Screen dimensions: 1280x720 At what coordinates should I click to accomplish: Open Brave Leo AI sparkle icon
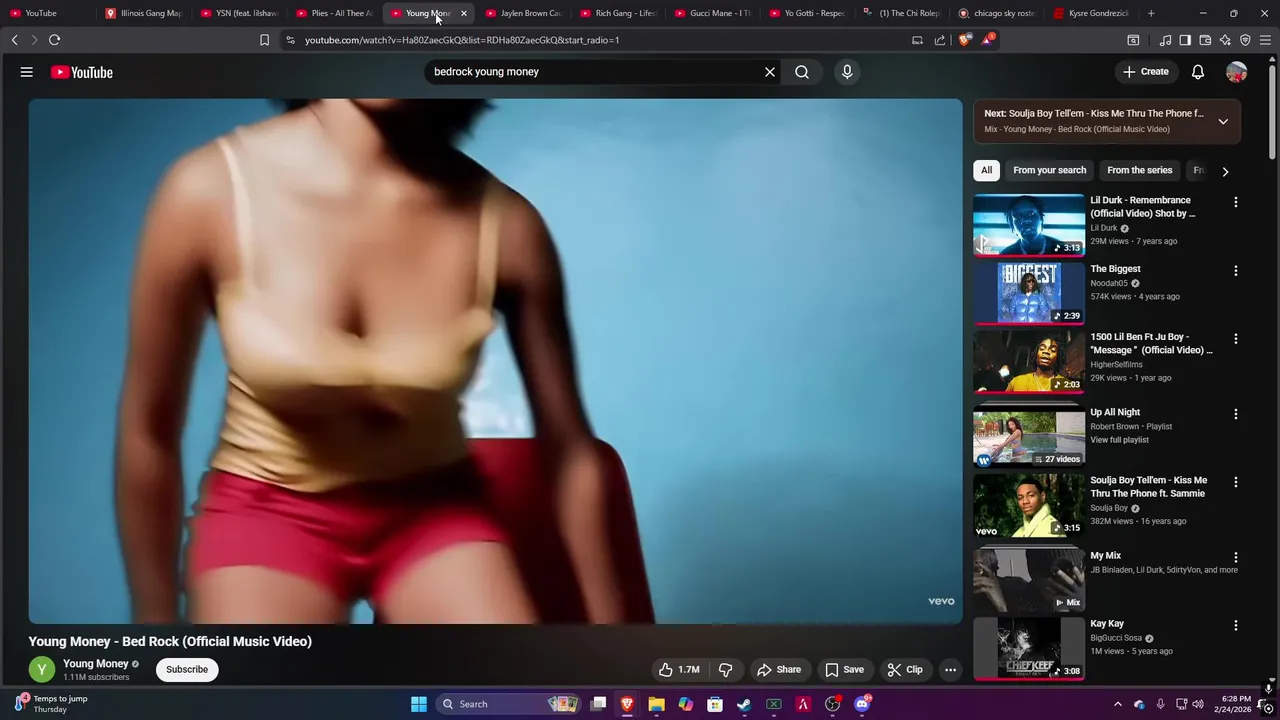coord(1225,40)
